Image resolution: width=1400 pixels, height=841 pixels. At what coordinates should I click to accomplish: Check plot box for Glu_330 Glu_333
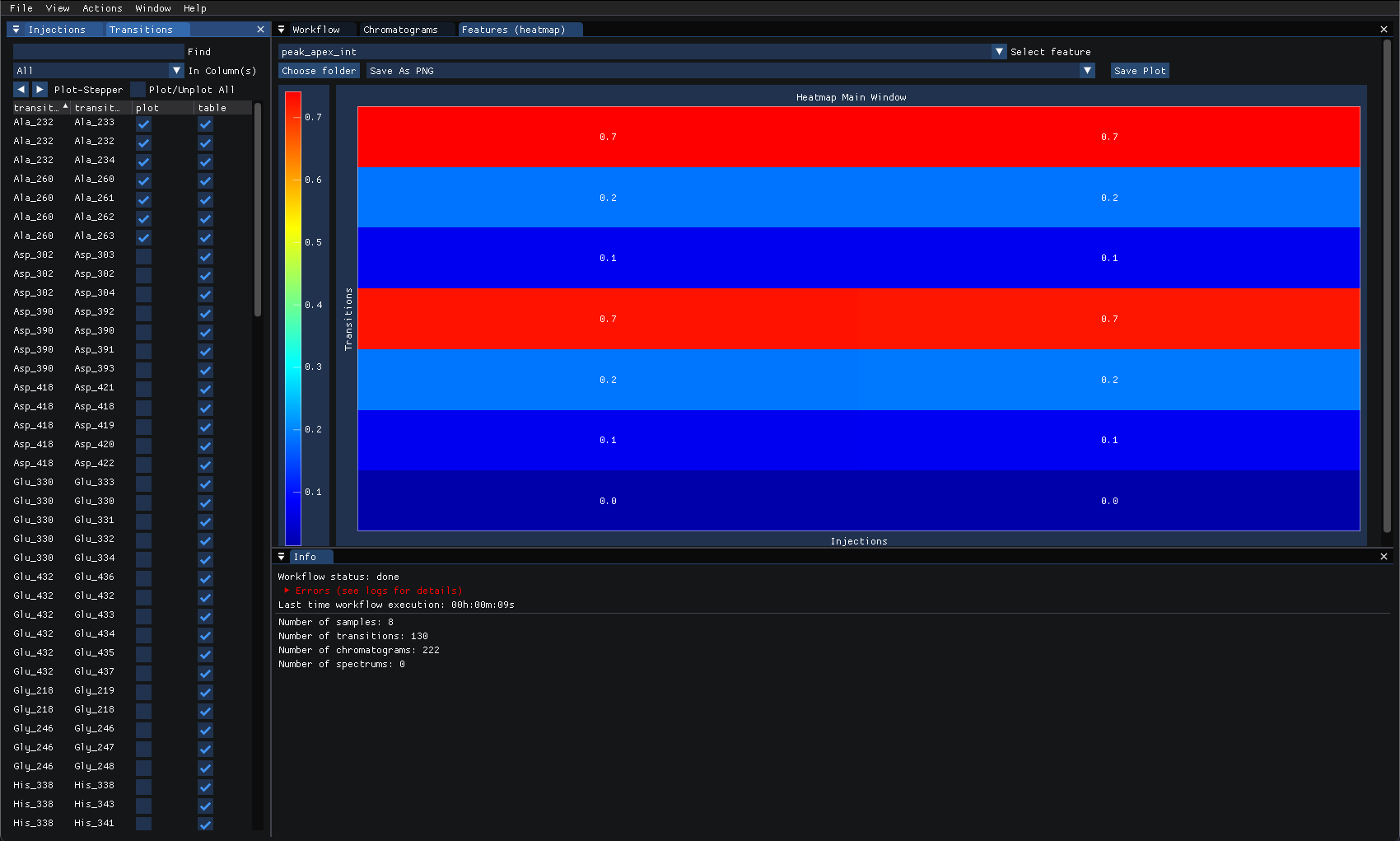(x=143, y=484)
